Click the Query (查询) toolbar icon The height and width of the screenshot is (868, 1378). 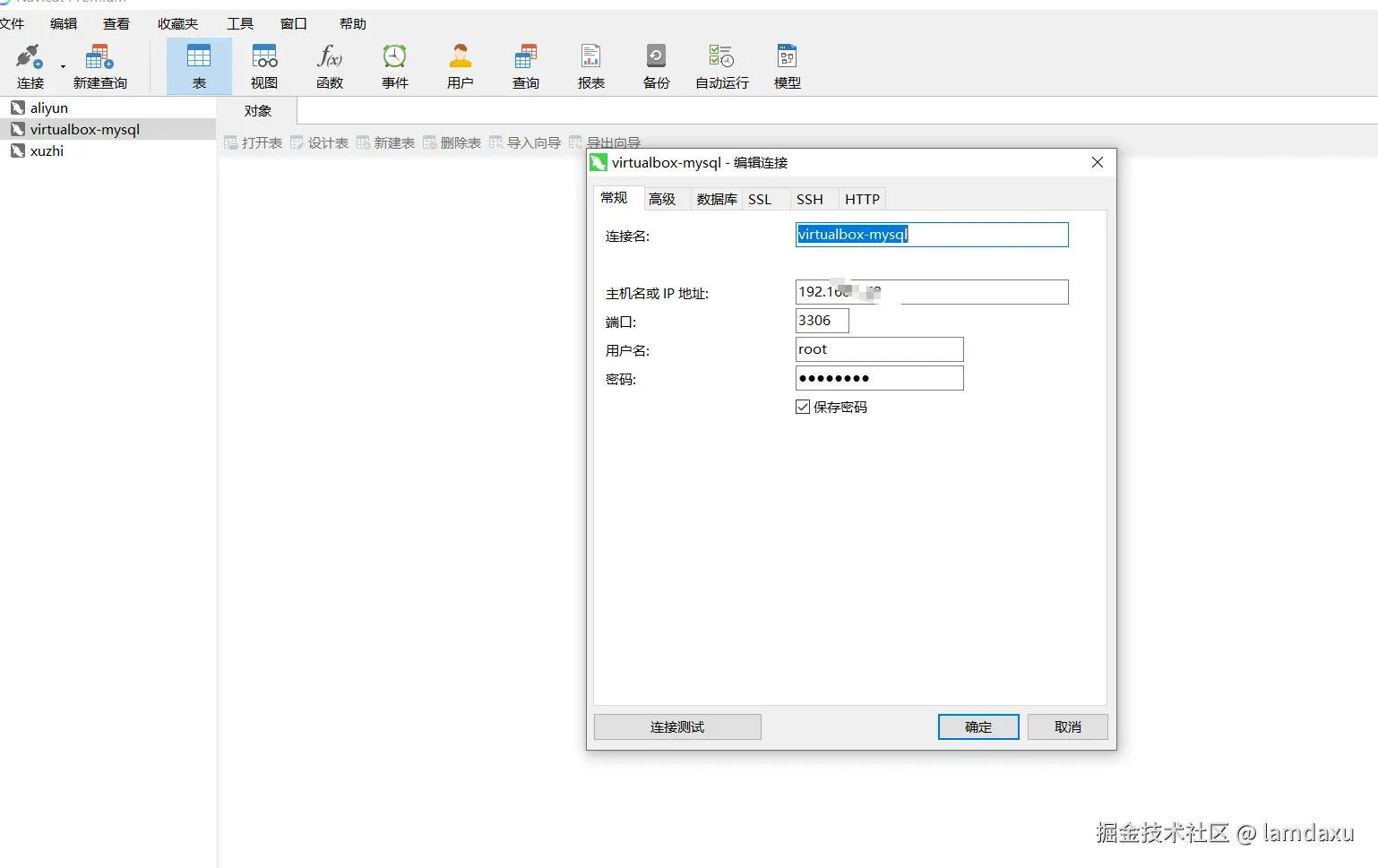pos(526,66)
